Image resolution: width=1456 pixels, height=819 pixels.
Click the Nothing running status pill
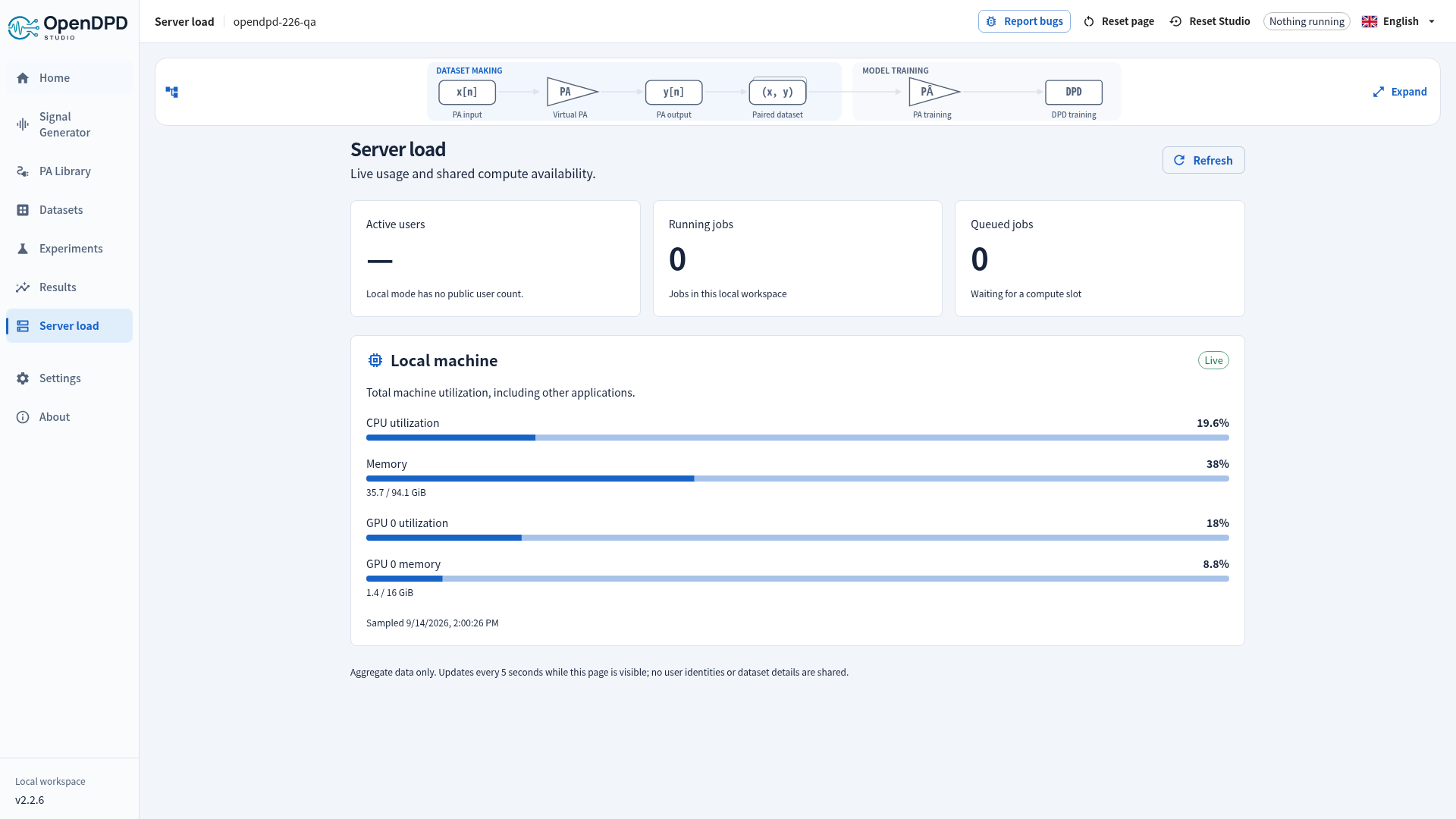[x=1307, y=21]
